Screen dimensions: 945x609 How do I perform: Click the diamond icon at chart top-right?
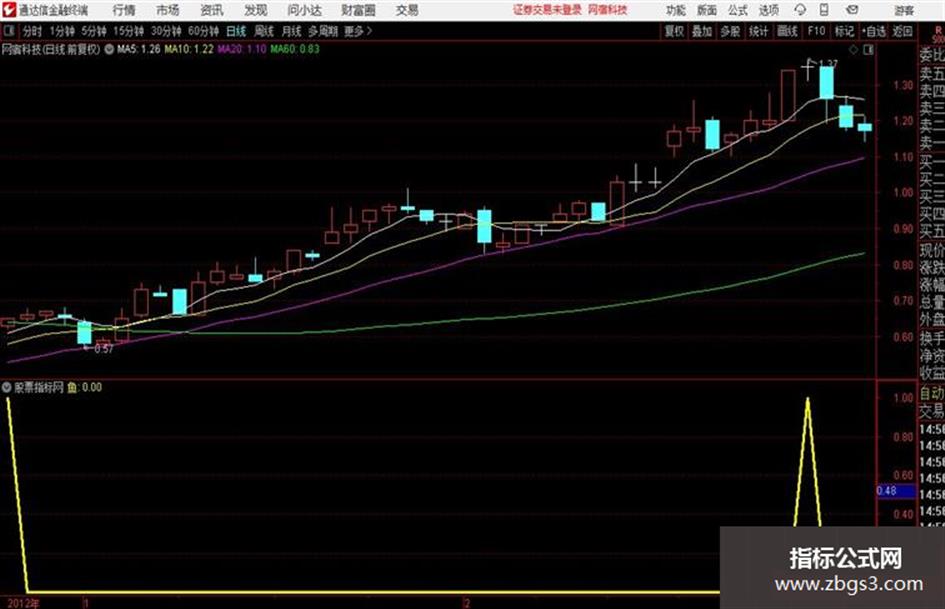click(x=853, y=50)
